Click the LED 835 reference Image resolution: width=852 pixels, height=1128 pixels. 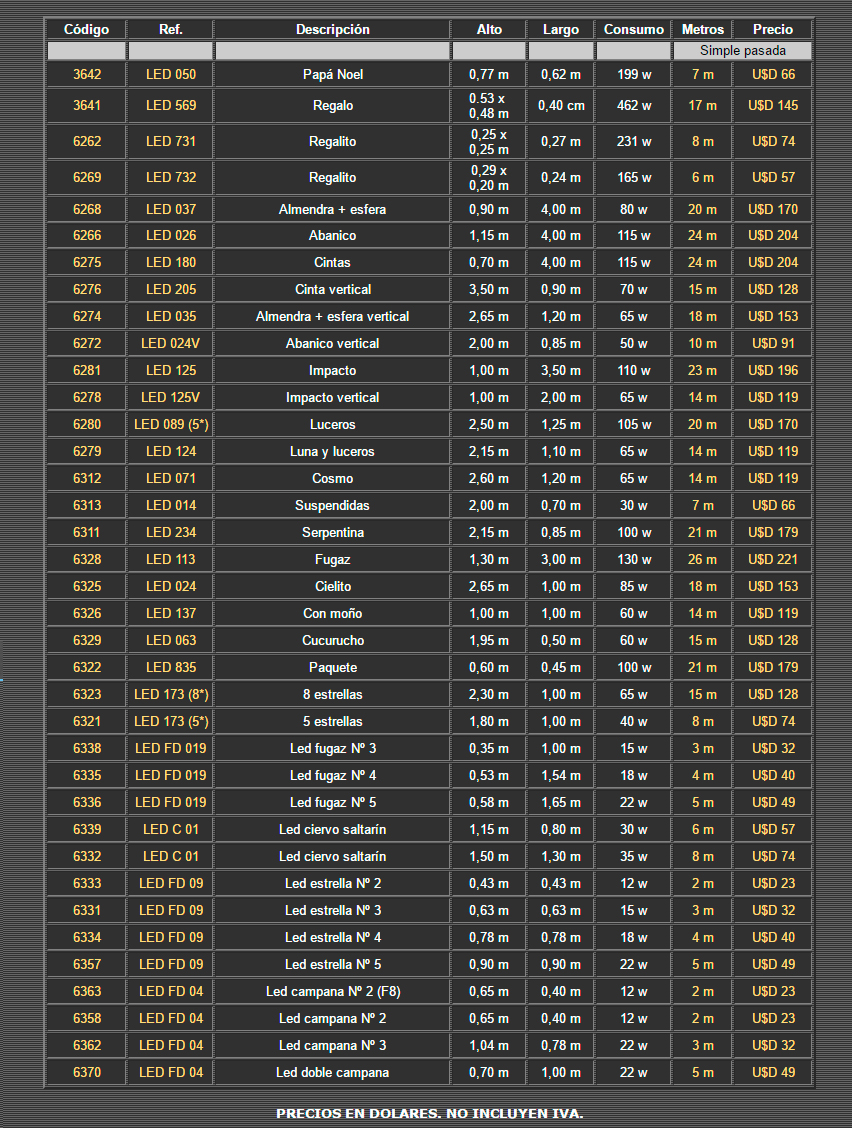tap(171, 667)
